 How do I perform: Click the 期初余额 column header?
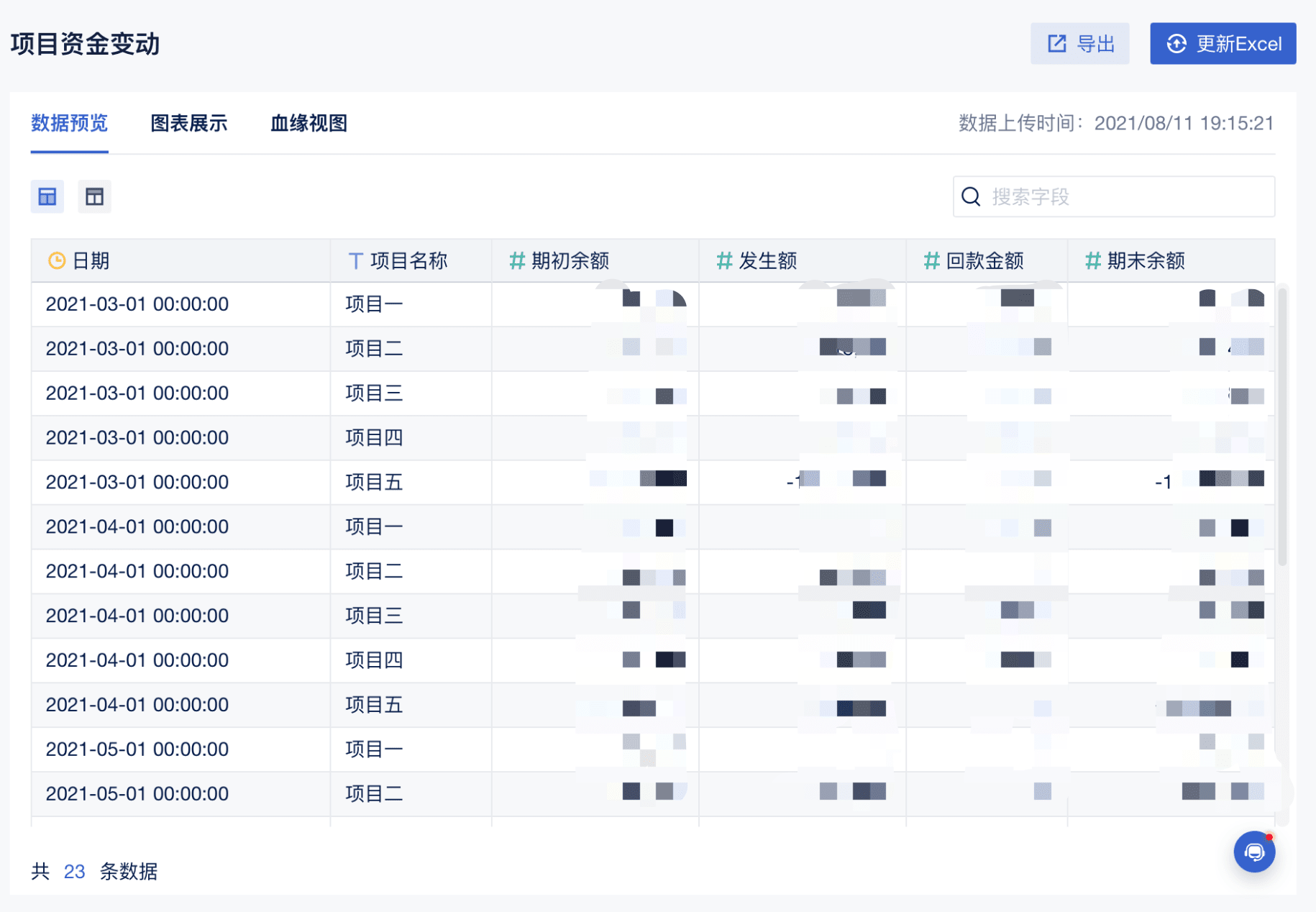[x=595, y=260]
